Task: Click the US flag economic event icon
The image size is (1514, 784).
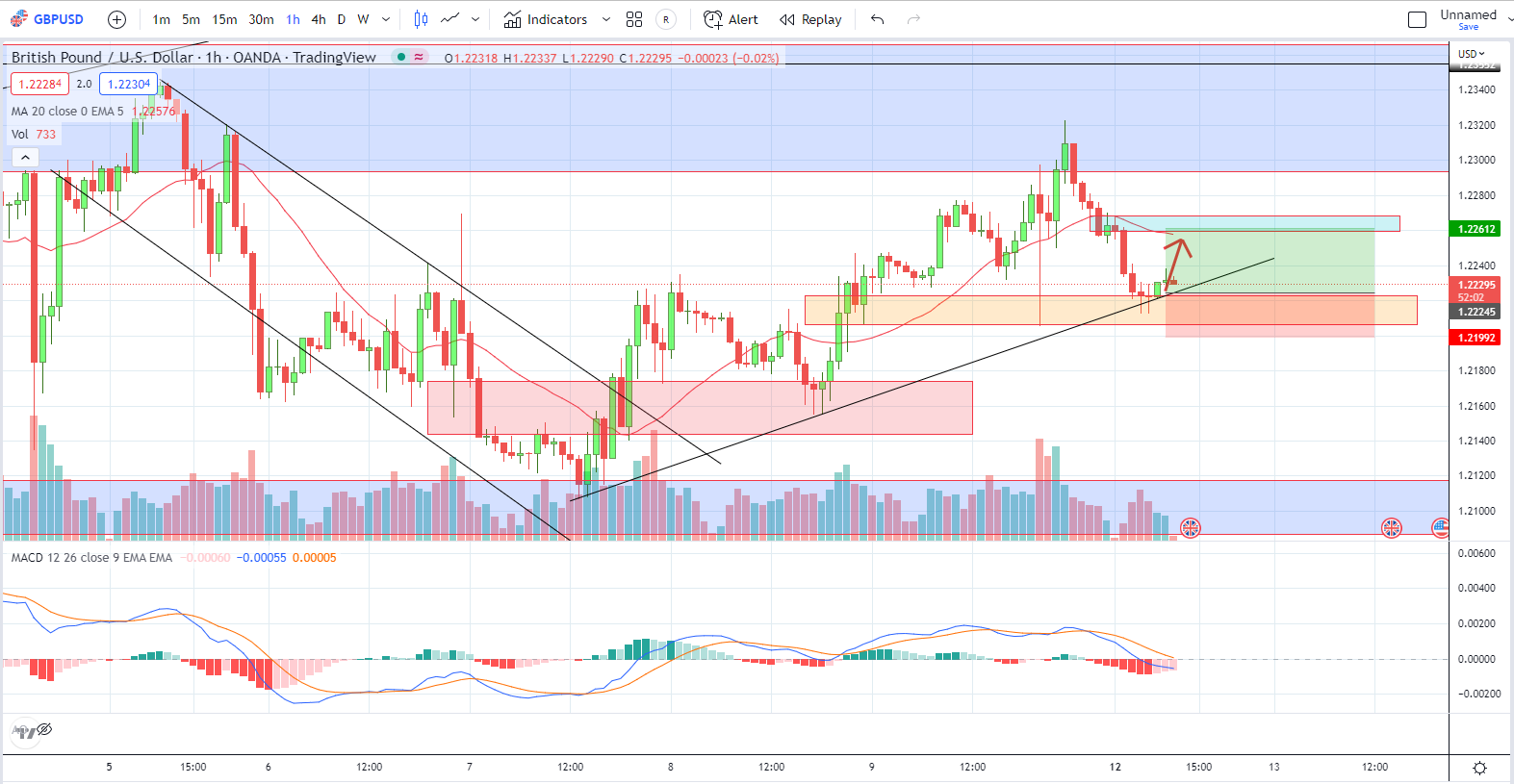Action: 1440,528
